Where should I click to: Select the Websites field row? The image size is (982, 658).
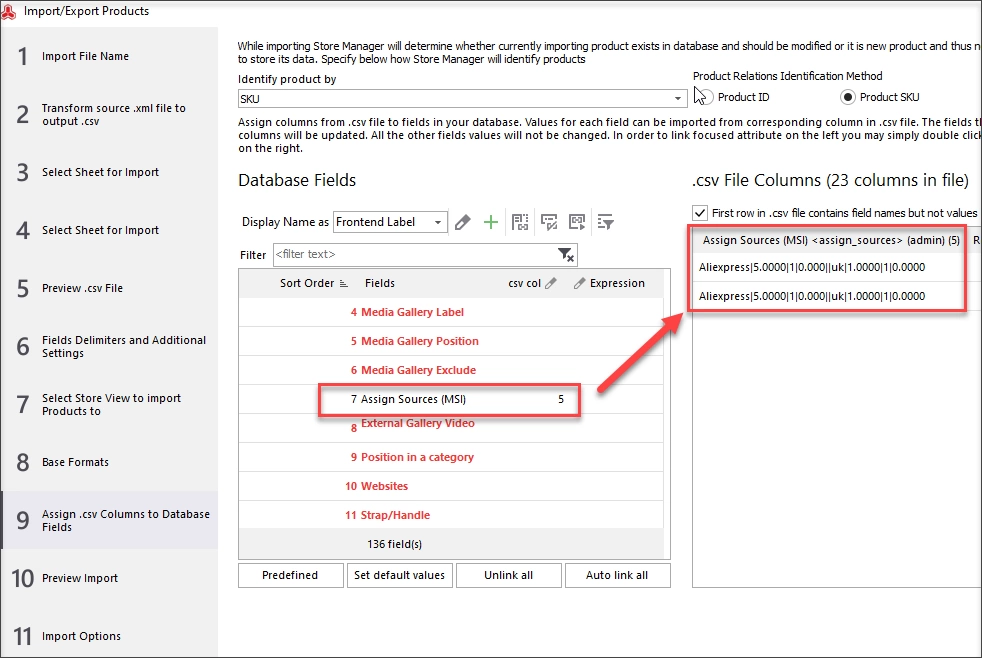[x=451, y=486]
